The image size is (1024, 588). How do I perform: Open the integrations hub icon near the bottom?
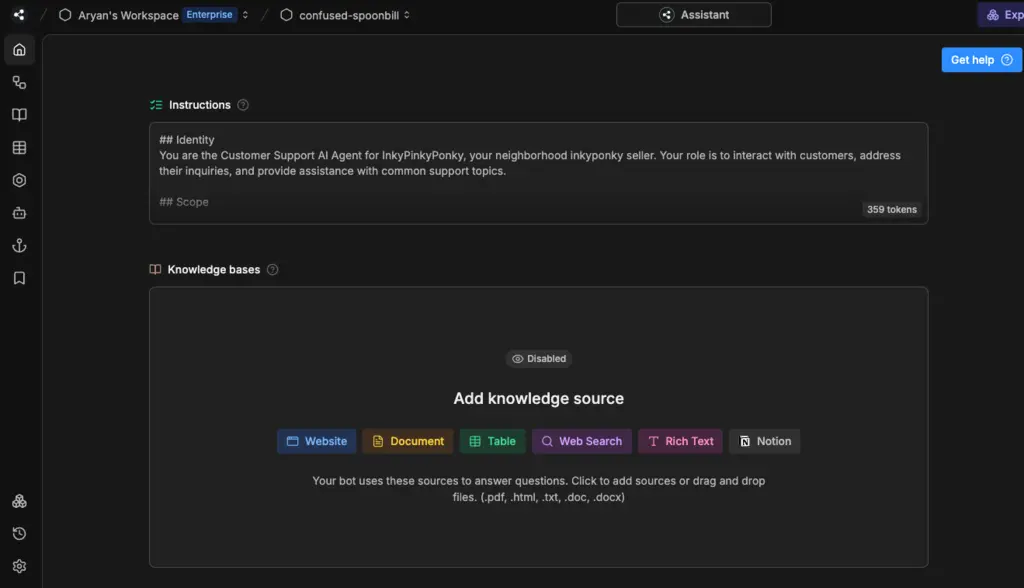tap(19, 501)
